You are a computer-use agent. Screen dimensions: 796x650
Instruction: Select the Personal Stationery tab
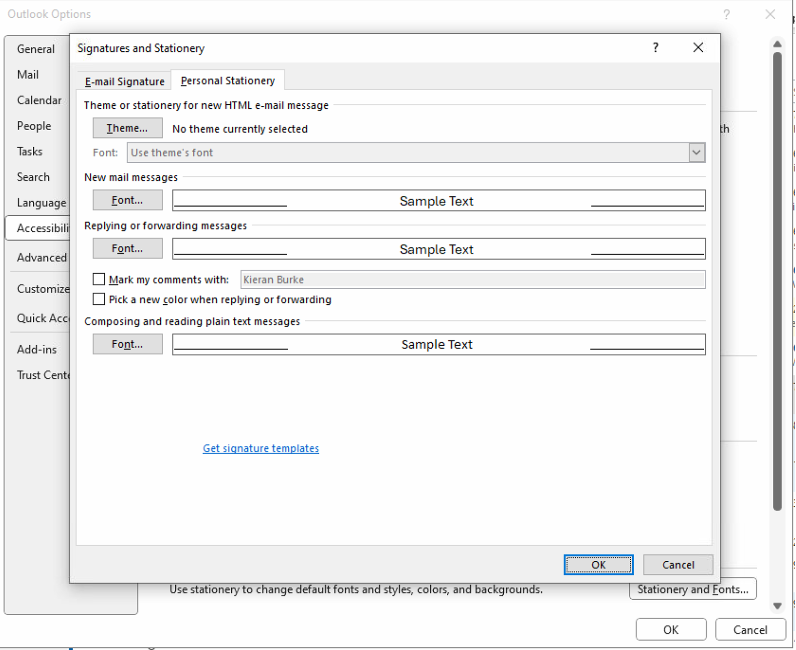pyautogui.click(x=227, y=81)
